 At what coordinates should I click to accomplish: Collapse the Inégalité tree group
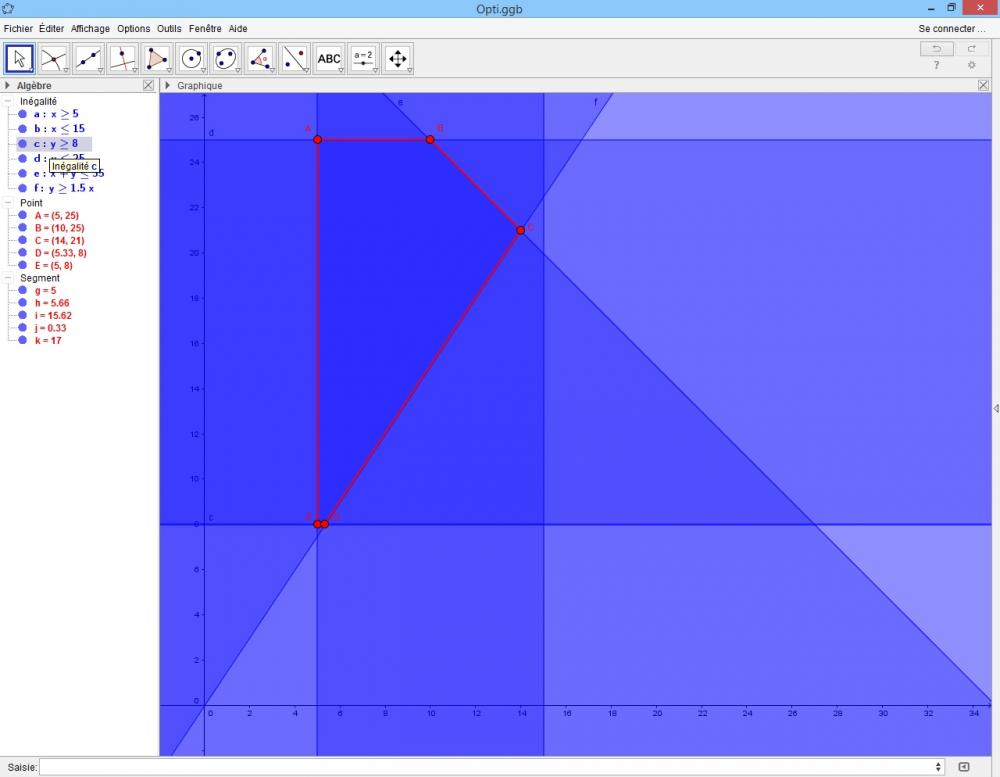(x=8, y=101)
